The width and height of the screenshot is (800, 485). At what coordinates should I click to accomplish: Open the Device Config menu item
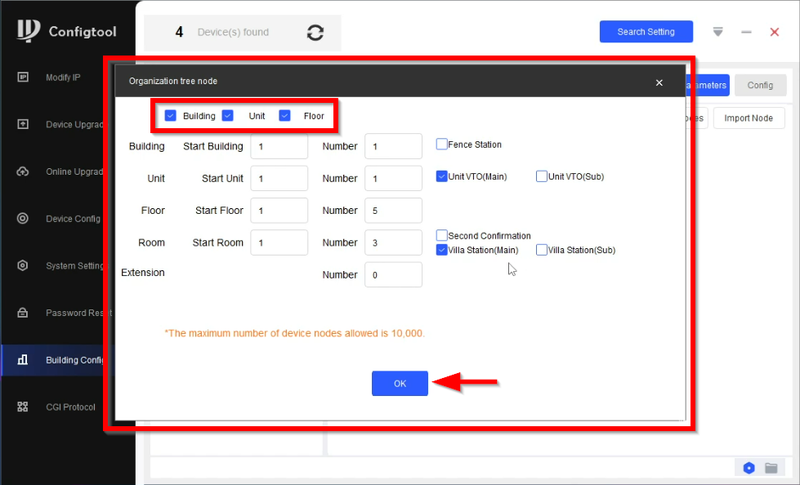click(x=73, y=219)
